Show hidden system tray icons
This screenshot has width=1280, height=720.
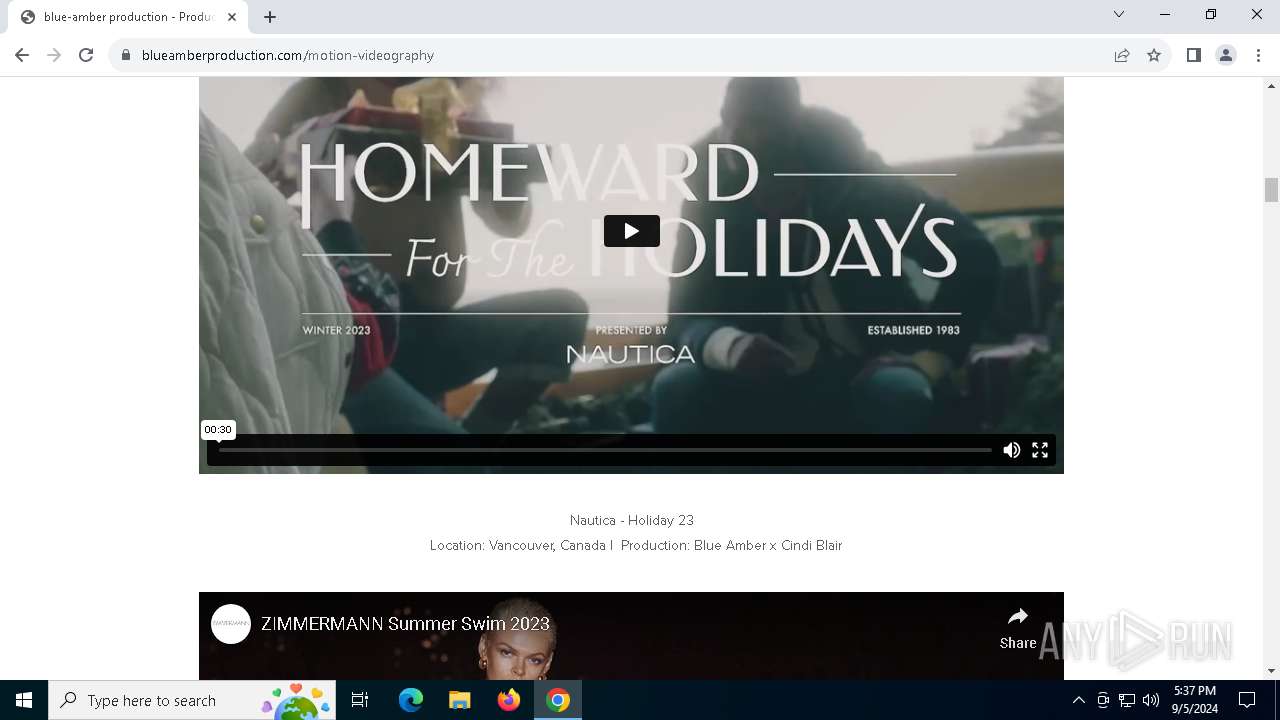click(1078, 700)
